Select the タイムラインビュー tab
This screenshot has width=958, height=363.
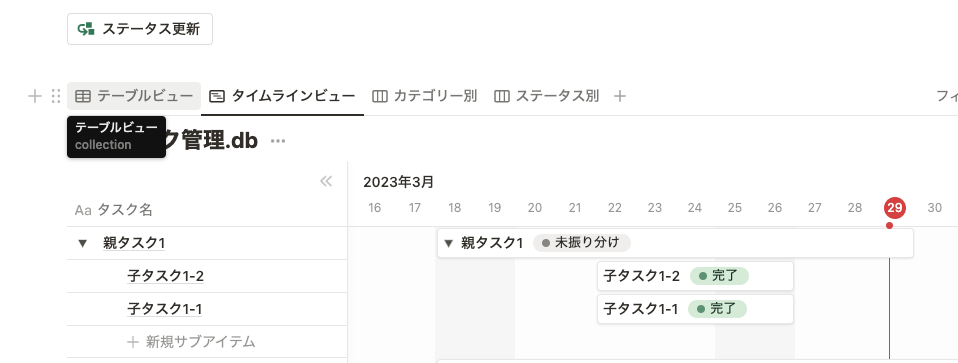(x=282, y=96)
